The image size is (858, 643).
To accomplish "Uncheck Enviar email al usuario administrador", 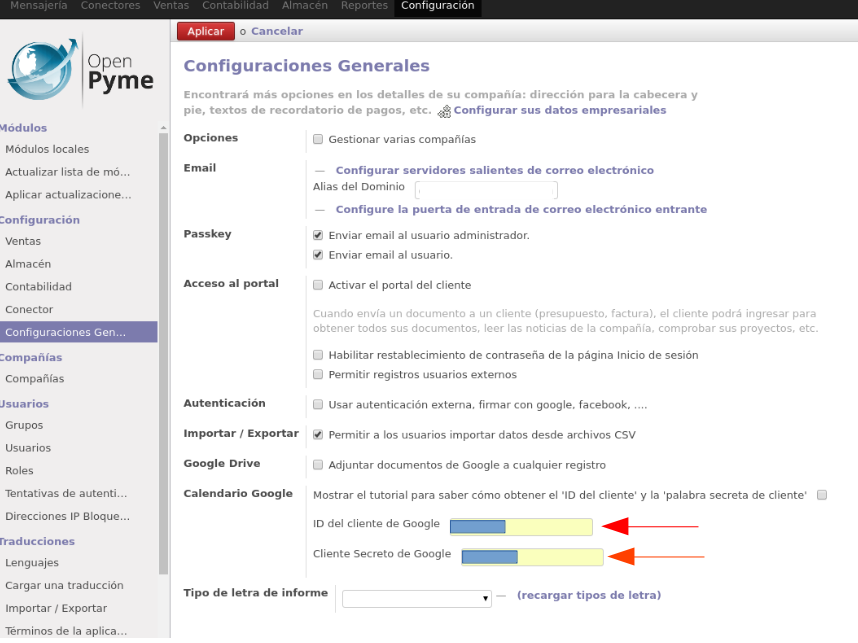I will 318,235.
